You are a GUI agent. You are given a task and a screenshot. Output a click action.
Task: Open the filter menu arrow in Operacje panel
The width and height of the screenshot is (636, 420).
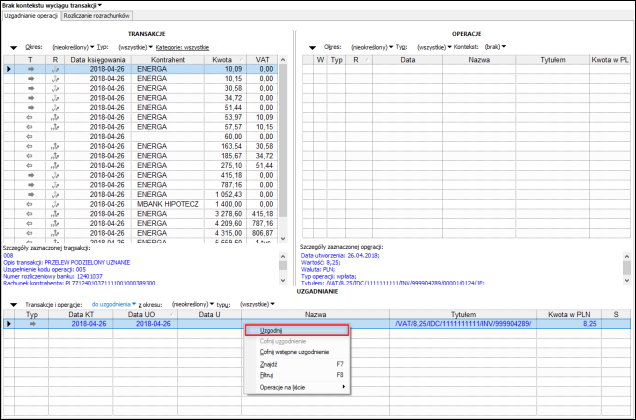click(x=311, y=47)
